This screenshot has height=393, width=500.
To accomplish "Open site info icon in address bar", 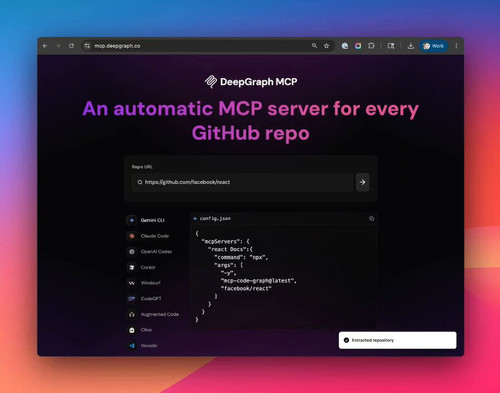I will (87, 46).
